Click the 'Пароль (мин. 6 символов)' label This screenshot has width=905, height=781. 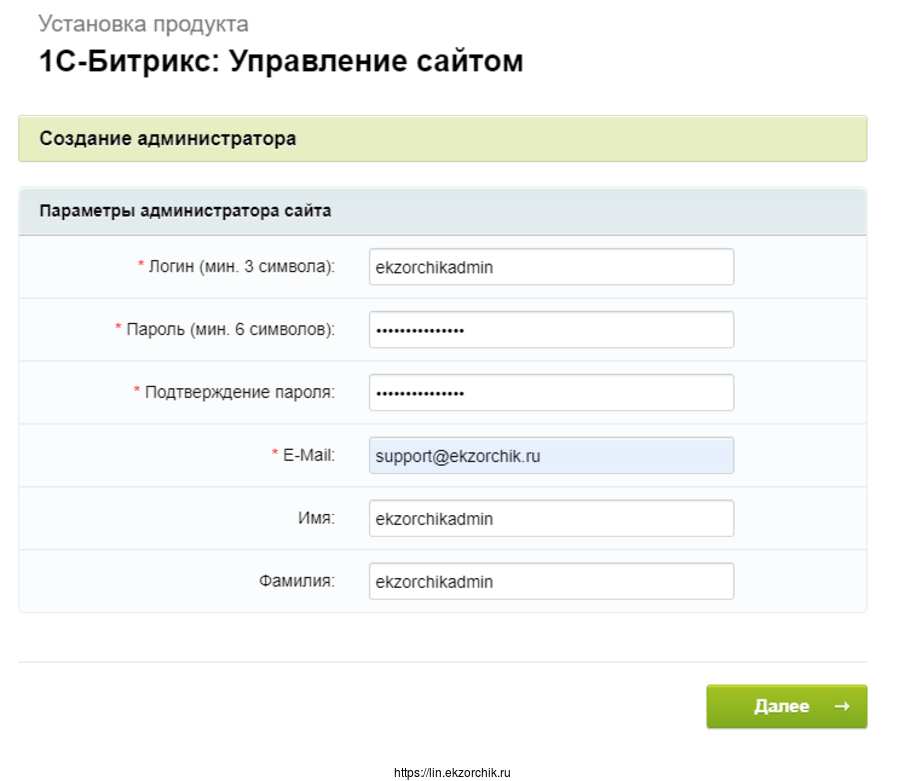click(x=230, y=329)
